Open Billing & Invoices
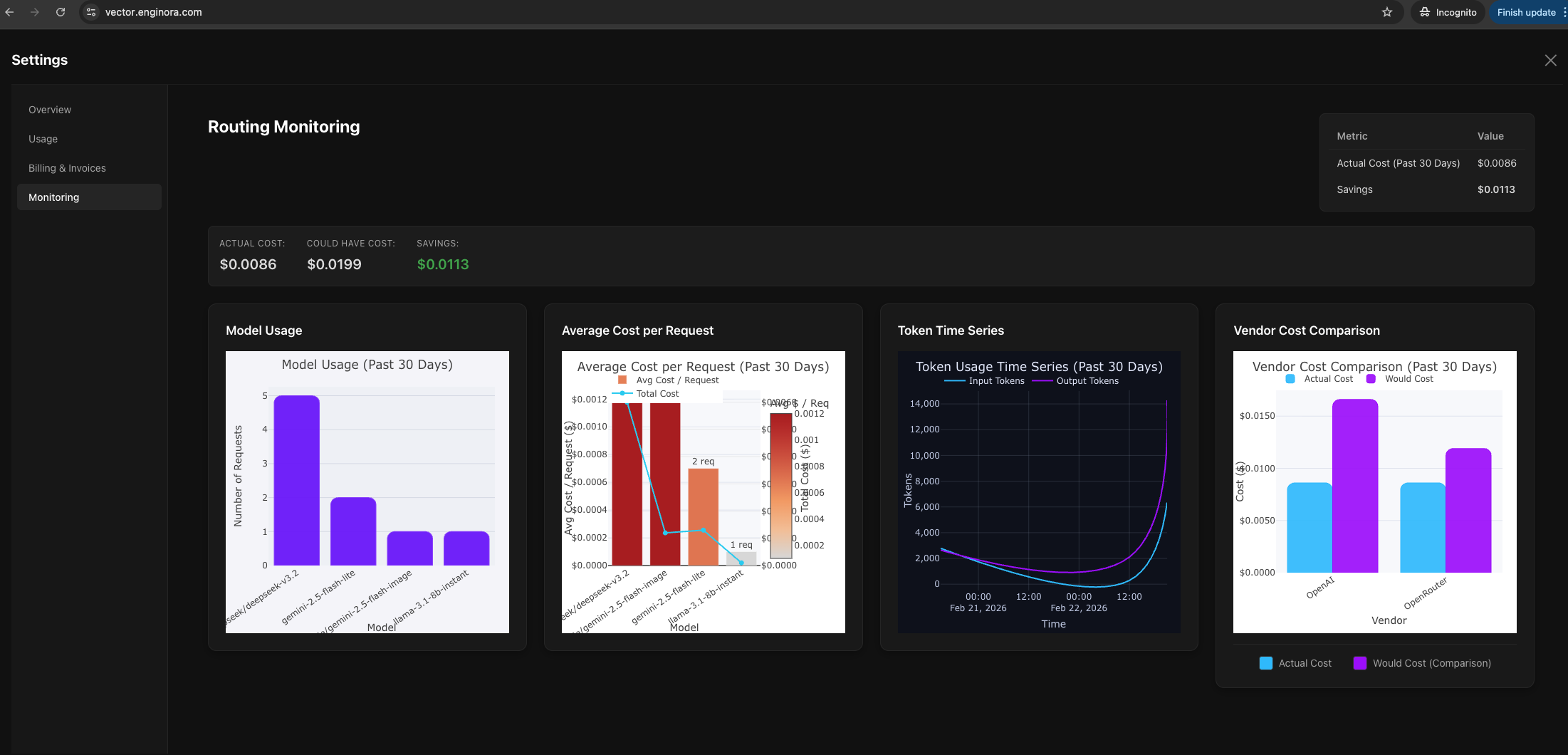 pyautogui.click(x=67, y=167)
